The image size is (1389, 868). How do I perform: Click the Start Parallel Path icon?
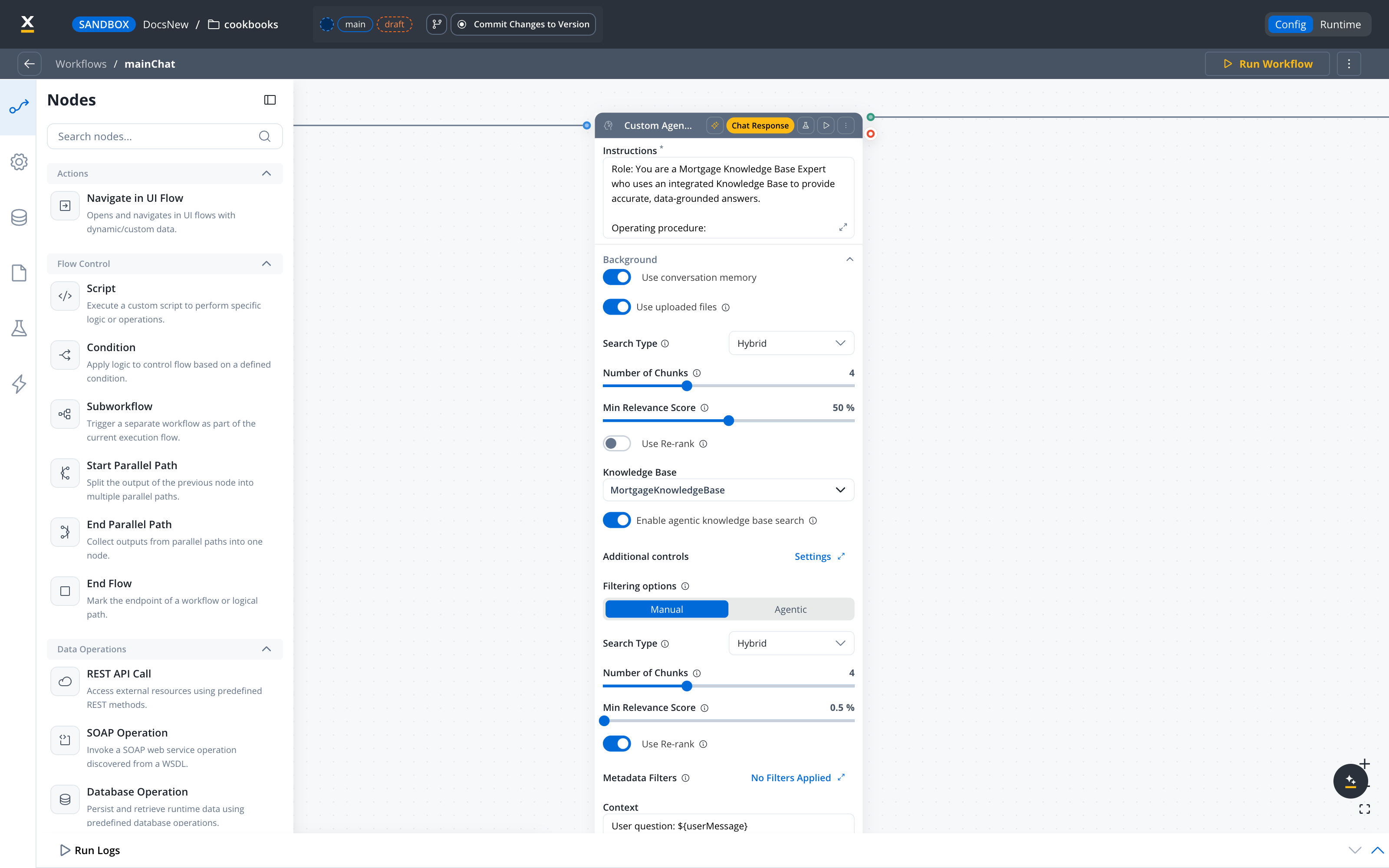coord(65,473)
